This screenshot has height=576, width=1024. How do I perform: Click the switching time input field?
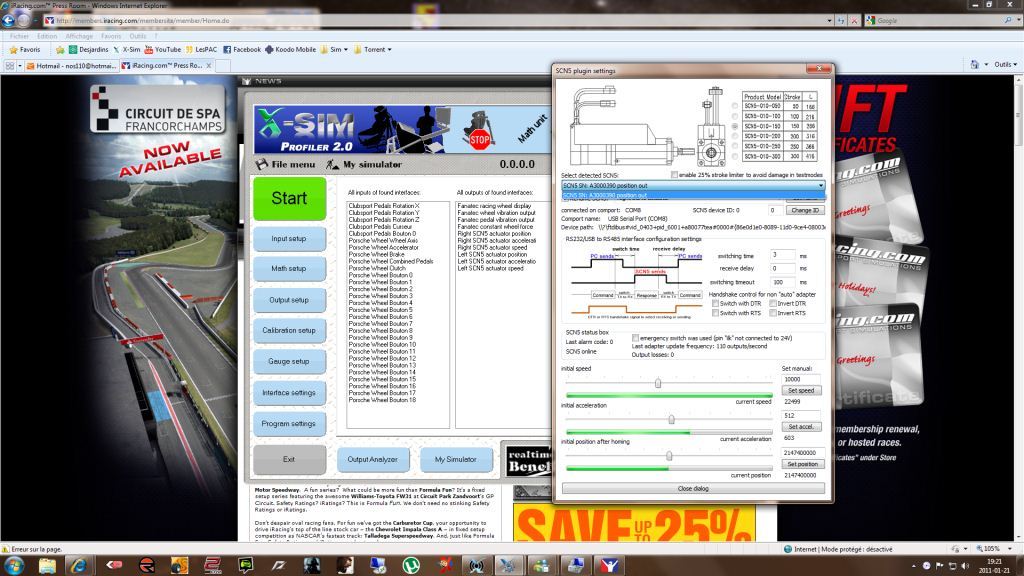coord(782,255)
